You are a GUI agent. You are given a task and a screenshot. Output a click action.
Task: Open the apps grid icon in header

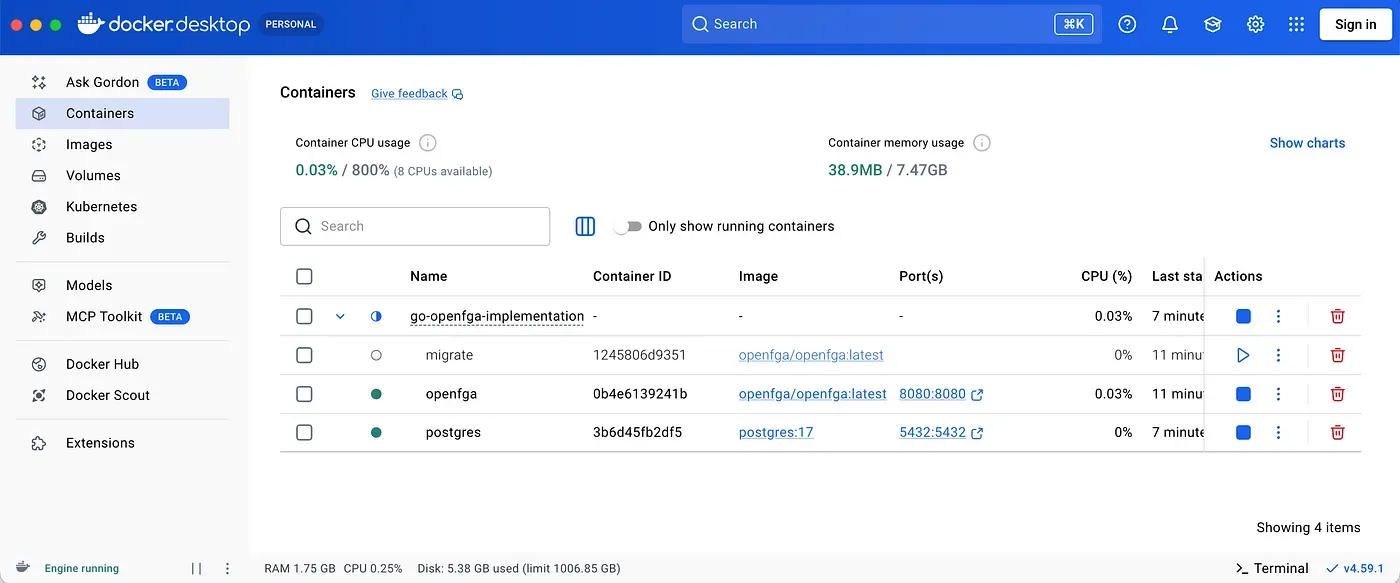tap(1297, 24)
